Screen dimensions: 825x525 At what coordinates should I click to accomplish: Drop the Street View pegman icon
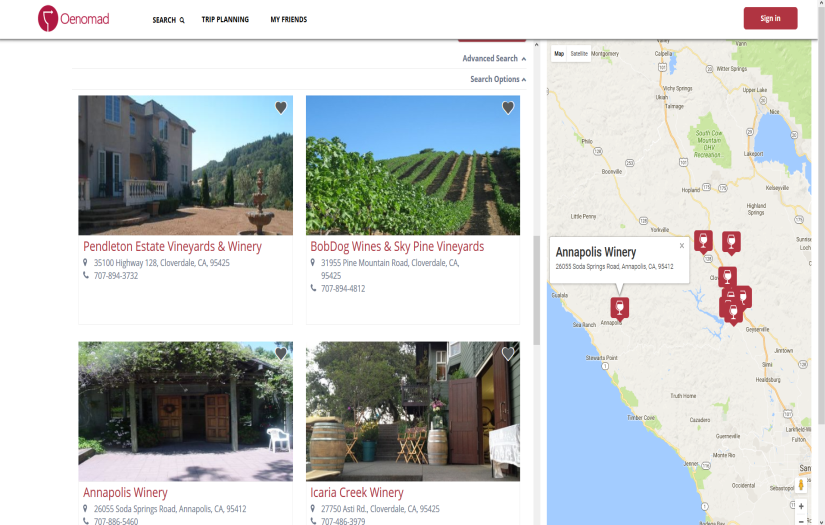coord(801,485)
